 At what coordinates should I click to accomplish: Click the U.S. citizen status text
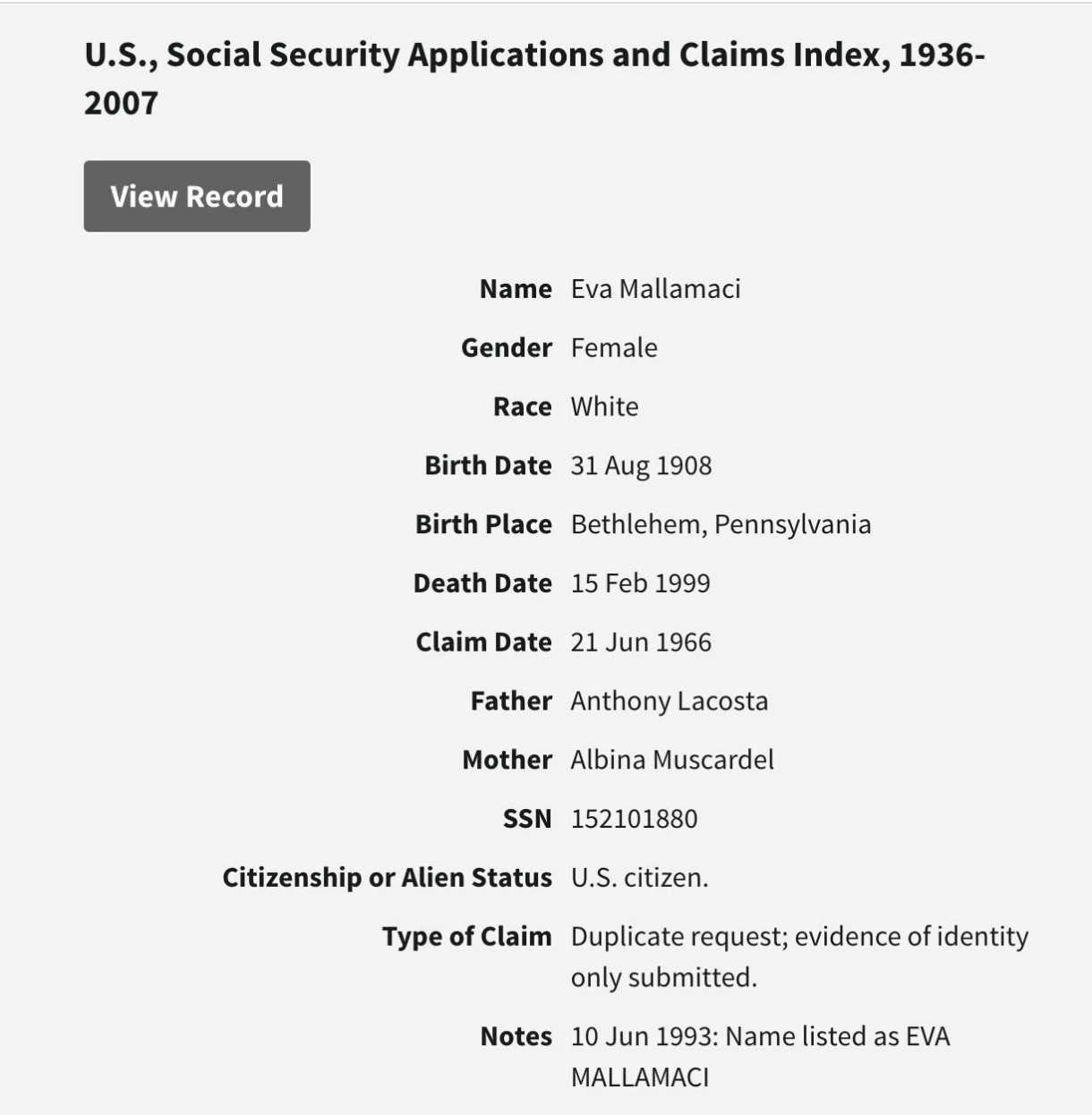coord(639,878)
